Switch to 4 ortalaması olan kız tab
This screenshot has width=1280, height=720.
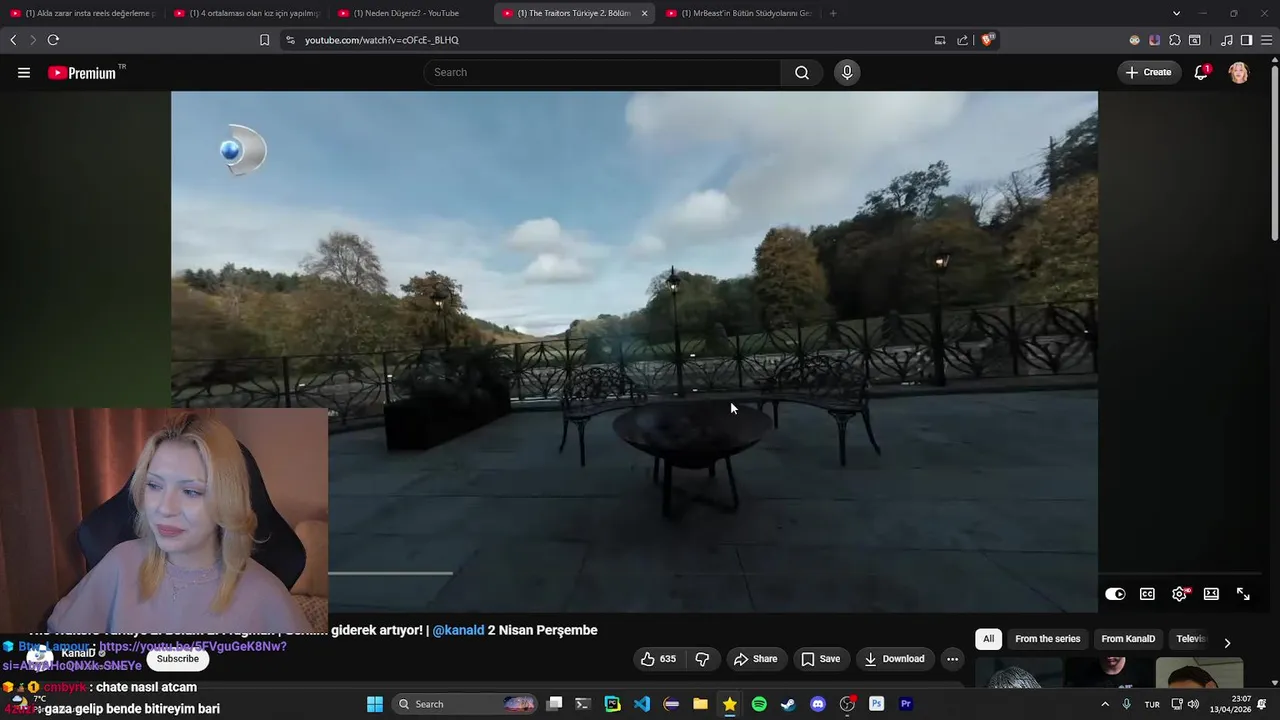tap(246, 13)
